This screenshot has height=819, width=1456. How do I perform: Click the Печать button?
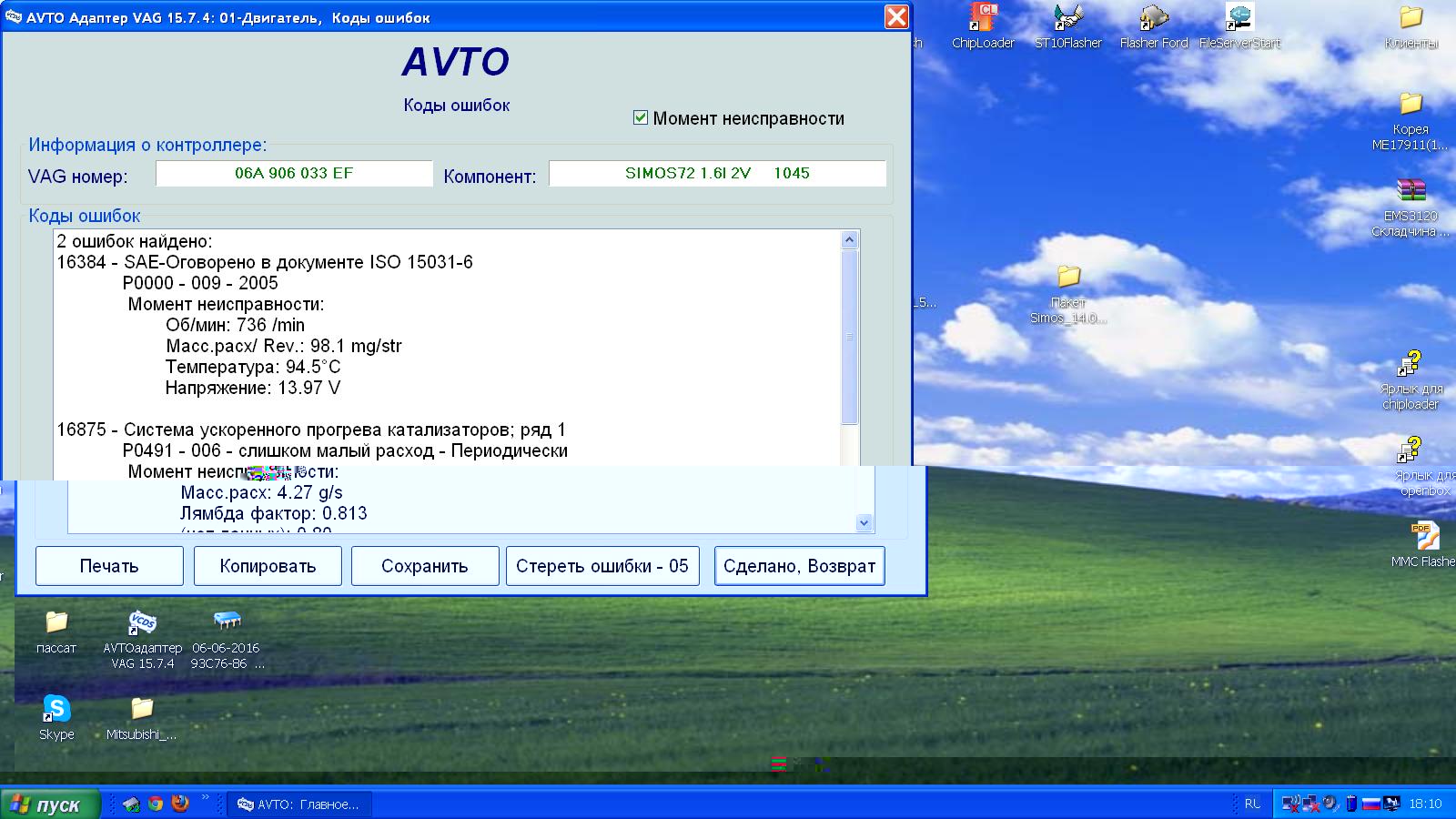pos(109,566)
